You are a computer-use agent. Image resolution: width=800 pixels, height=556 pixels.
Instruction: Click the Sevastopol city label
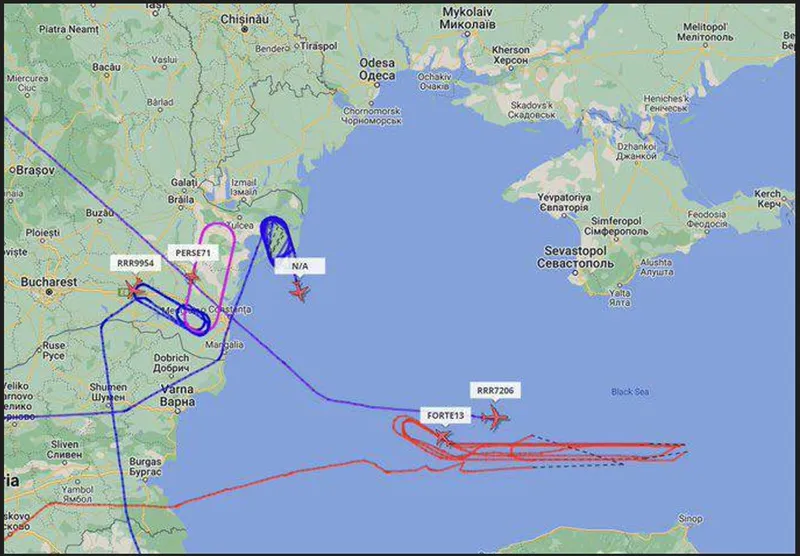pos(575,257)
